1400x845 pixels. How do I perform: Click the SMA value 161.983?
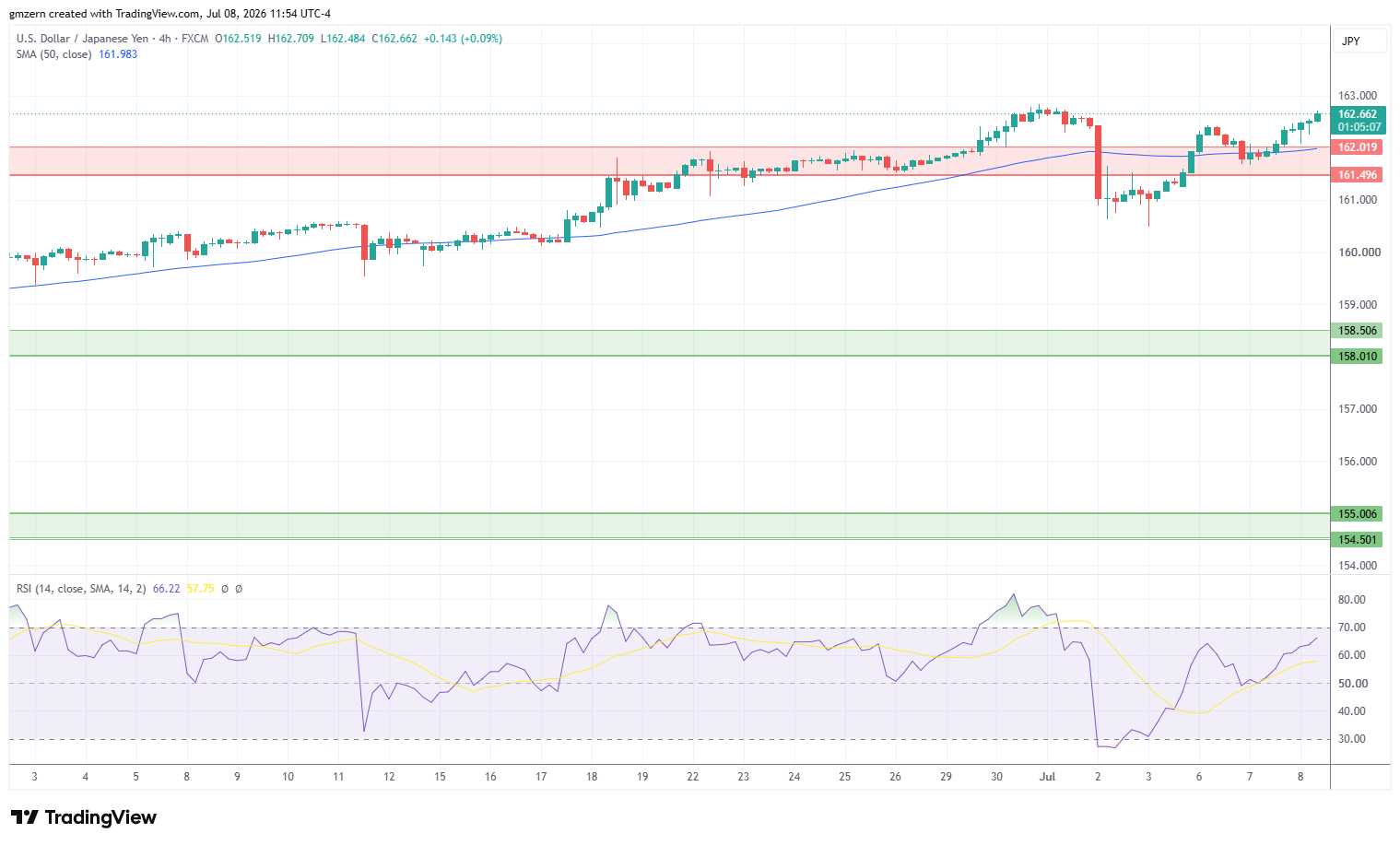[x=118, y=54]
